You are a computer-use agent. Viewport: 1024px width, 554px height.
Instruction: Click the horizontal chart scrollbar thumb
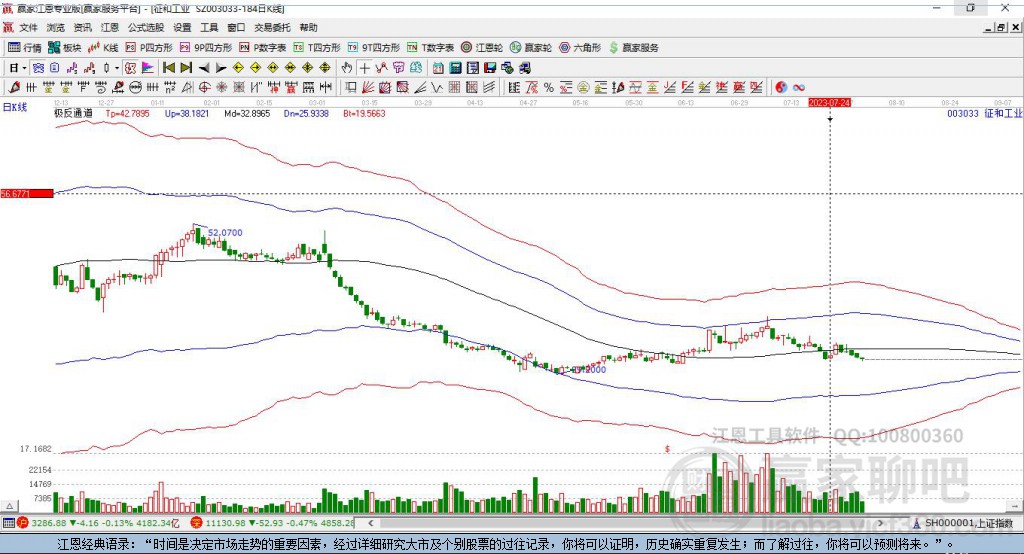(x=625, y=523)
